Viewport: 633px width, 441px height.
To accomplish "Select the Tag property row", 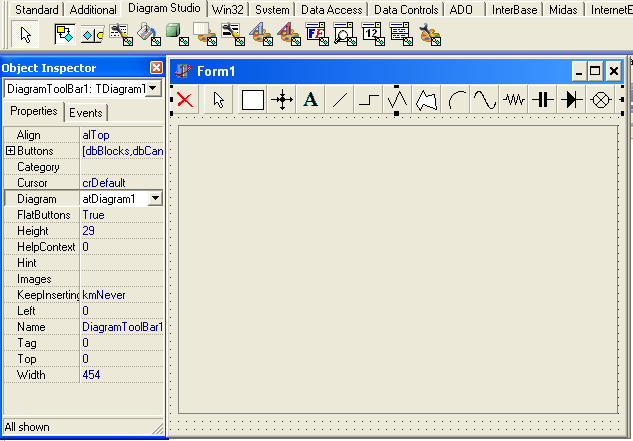I will (x=83, y=343).
